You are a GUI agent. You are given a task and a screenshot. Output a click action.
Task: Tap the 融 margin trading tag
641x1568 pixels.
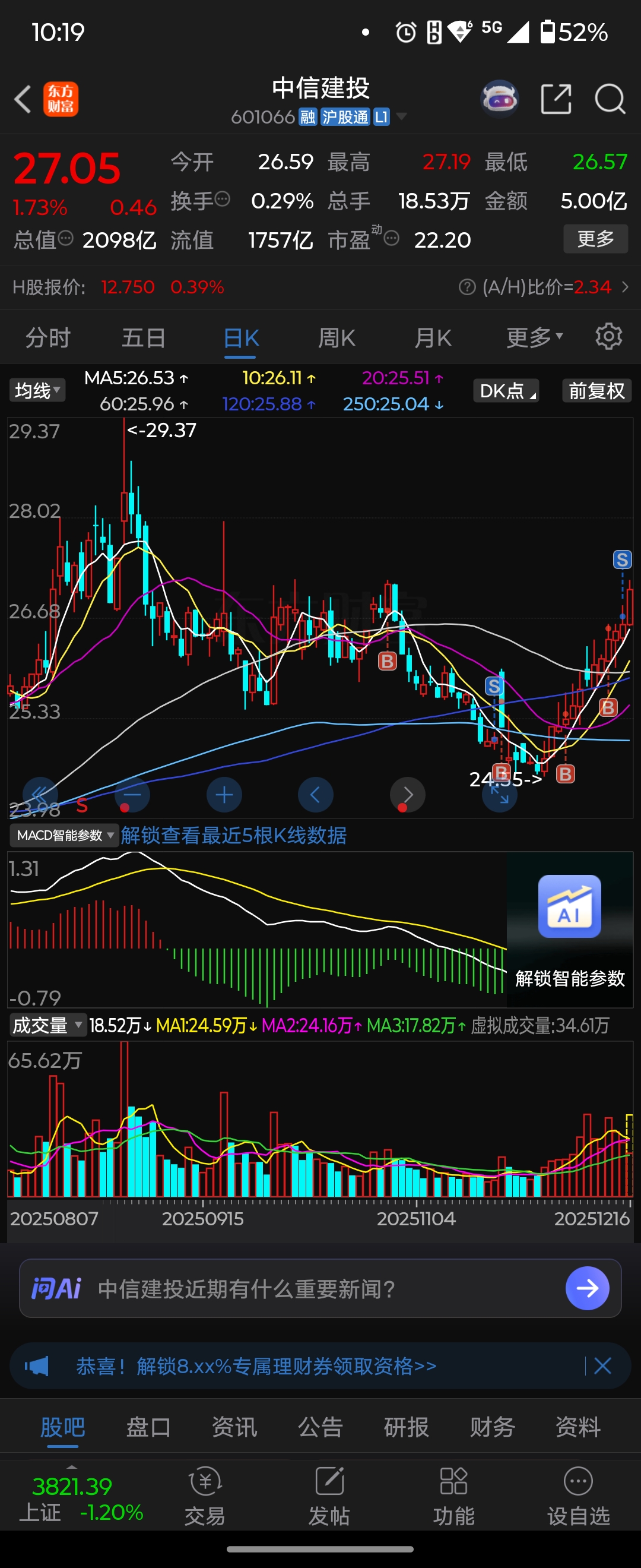[x=307, y=116]
